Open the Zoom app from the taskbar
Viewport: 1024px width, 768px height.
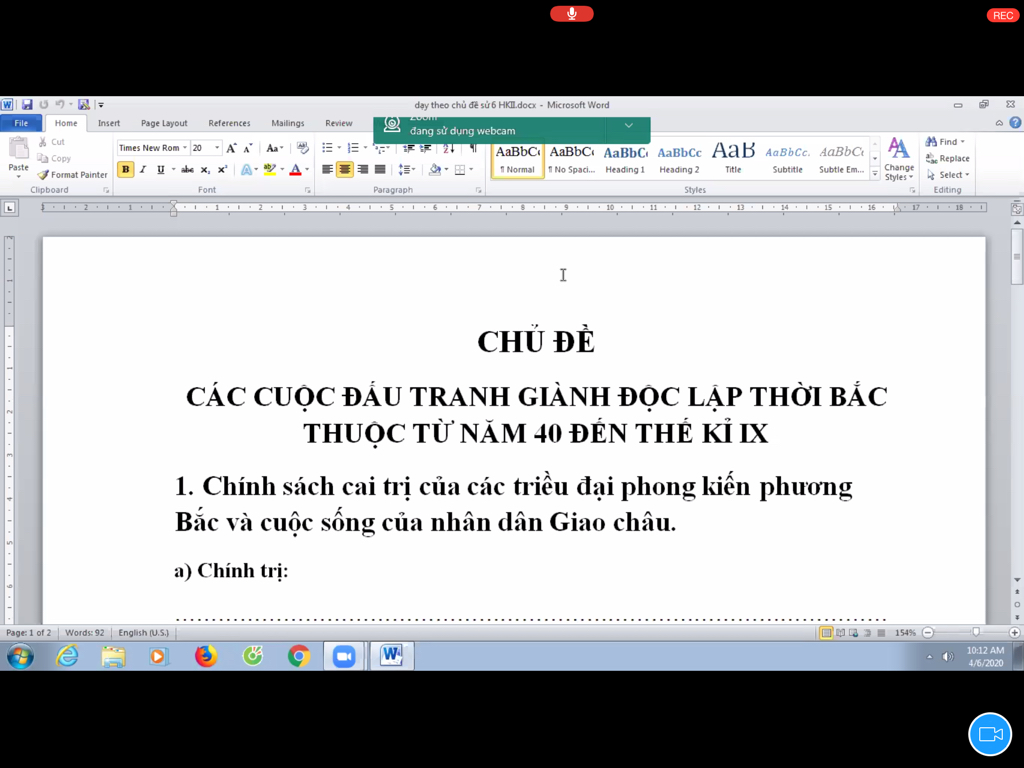point(344,656)
